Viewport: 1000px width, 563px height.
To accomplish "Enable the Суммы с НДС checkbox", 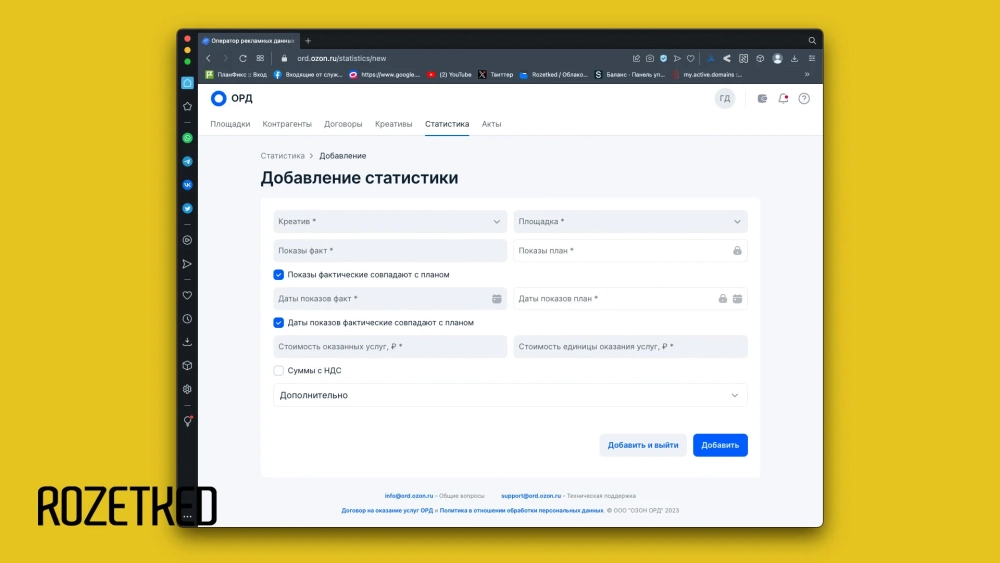I will click(x=279, y=371).
